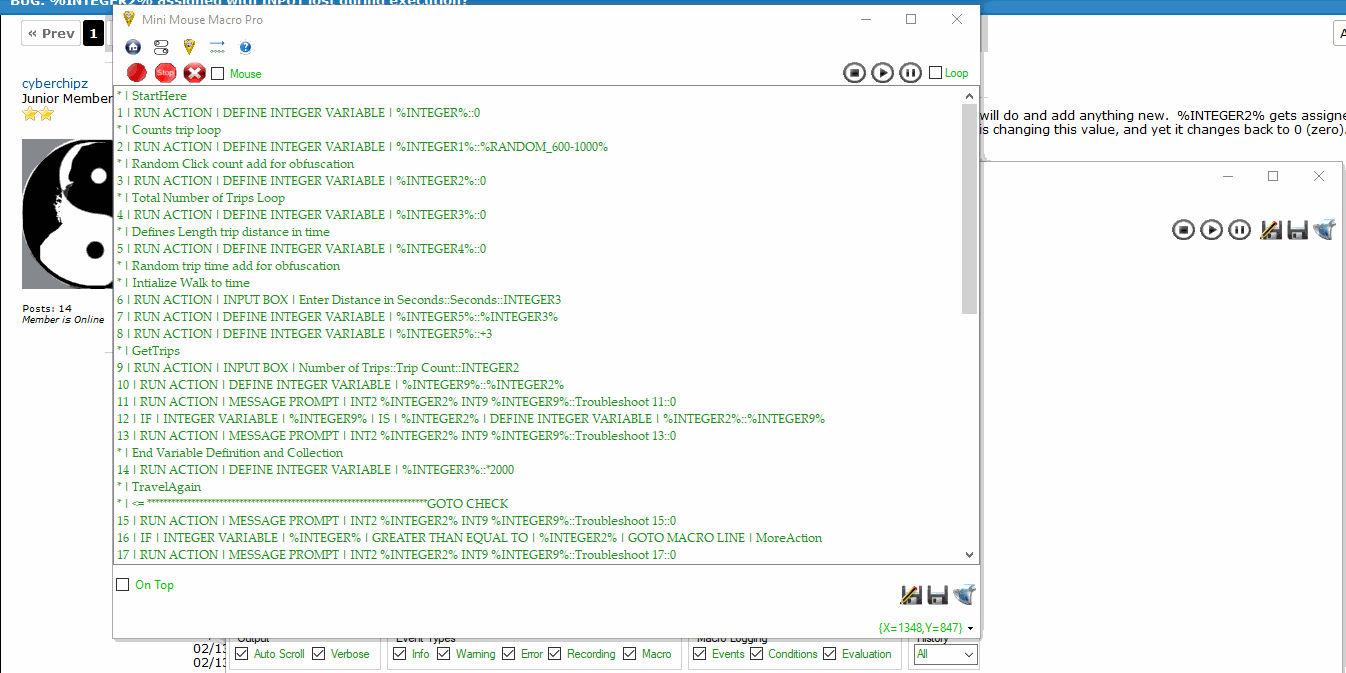This screenshot has height=673, width=1346.
Task: Enable the On Top checkbox
Action: coord(123,584)
